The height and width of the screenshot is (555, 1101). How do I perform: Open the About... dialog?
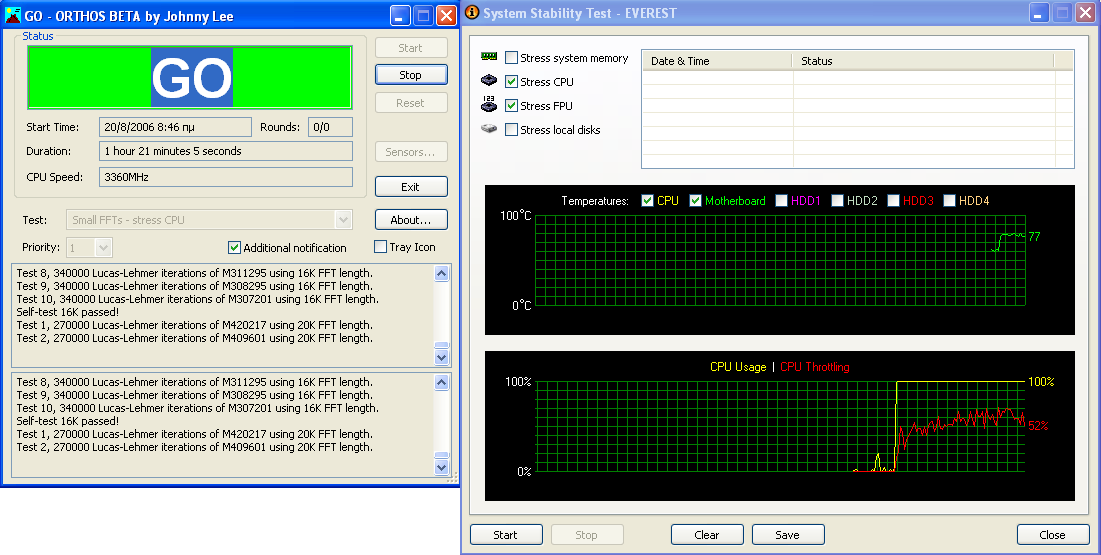point(411,220)
